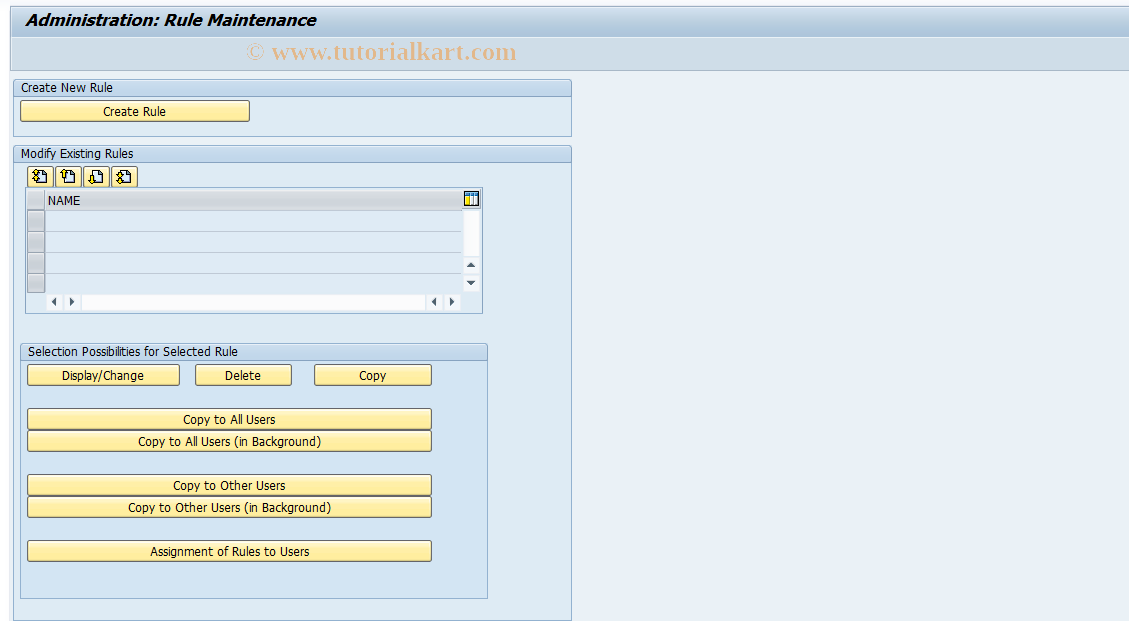1129x621 pixels.
Task: Select the first row in the rules table
Action: [x=36, y=220]
